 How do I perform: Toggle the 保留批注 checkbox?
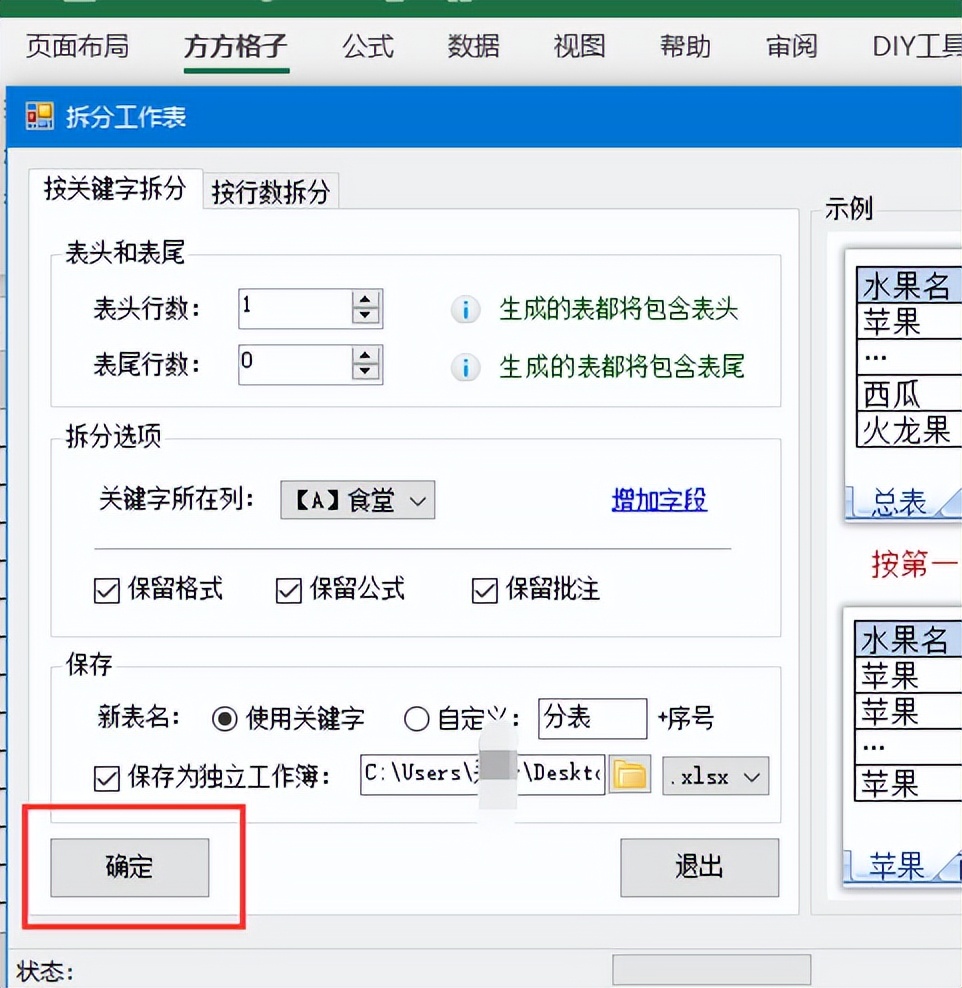pos(484,590)
